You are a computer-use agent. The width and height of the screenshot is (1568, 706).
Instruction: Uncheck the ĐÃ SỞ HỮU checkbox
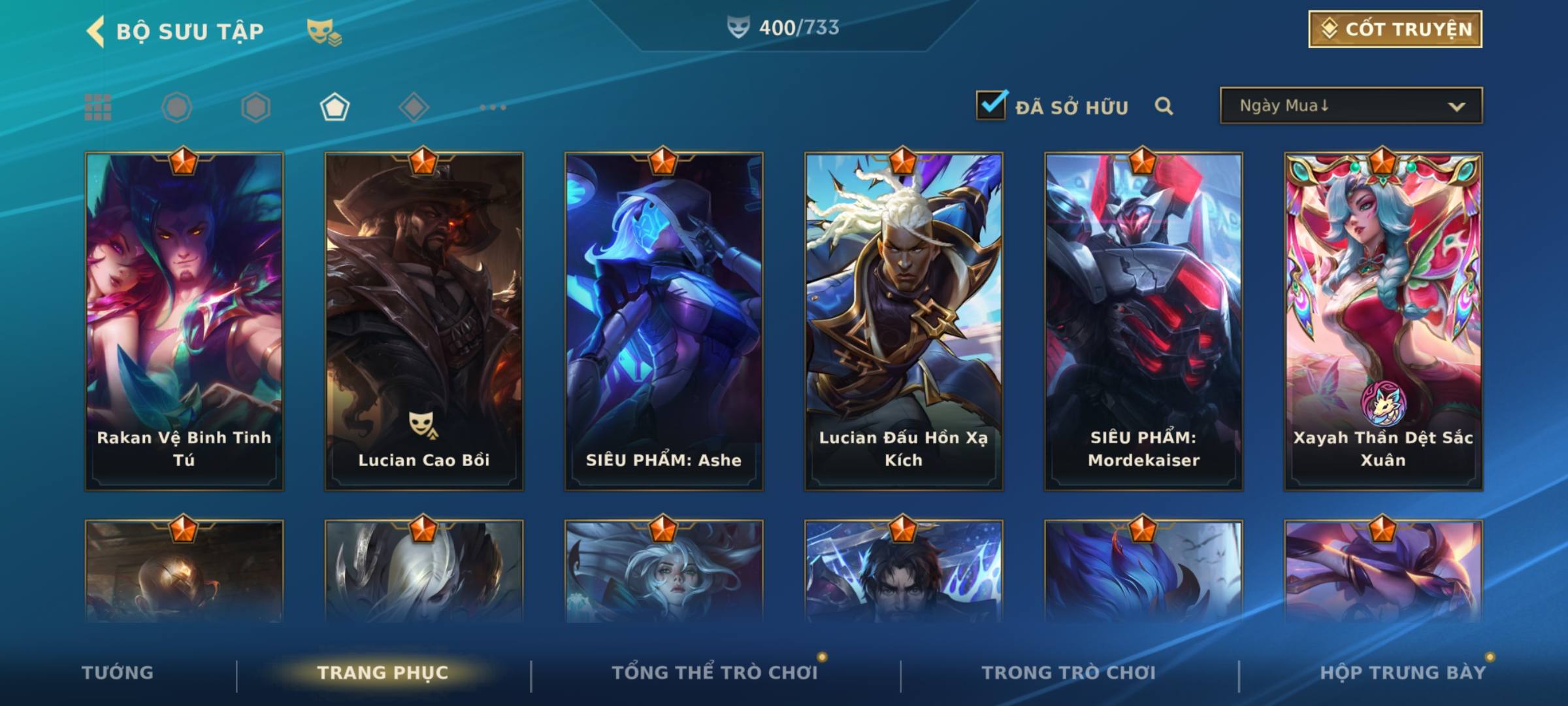tap(991, 105)
